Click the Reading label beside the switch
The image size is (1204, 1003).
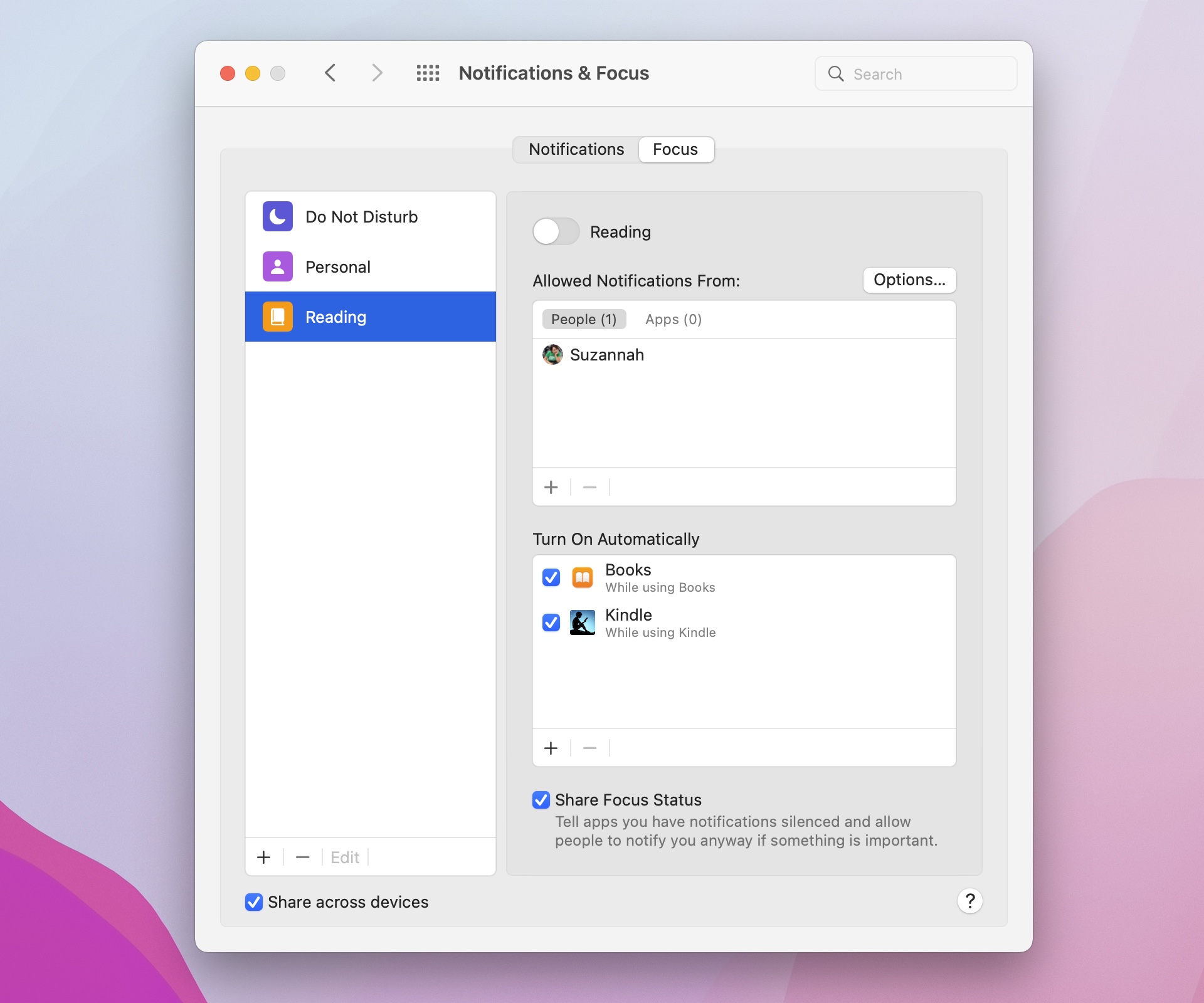620,232
